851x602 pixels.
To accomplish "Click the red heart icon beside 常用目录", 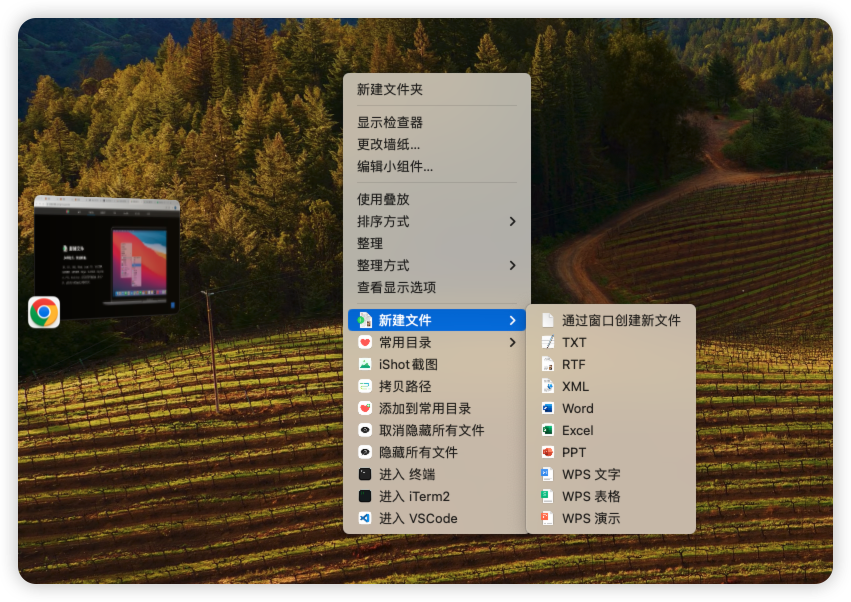I will pyautogui.click(x=365, y=343).
